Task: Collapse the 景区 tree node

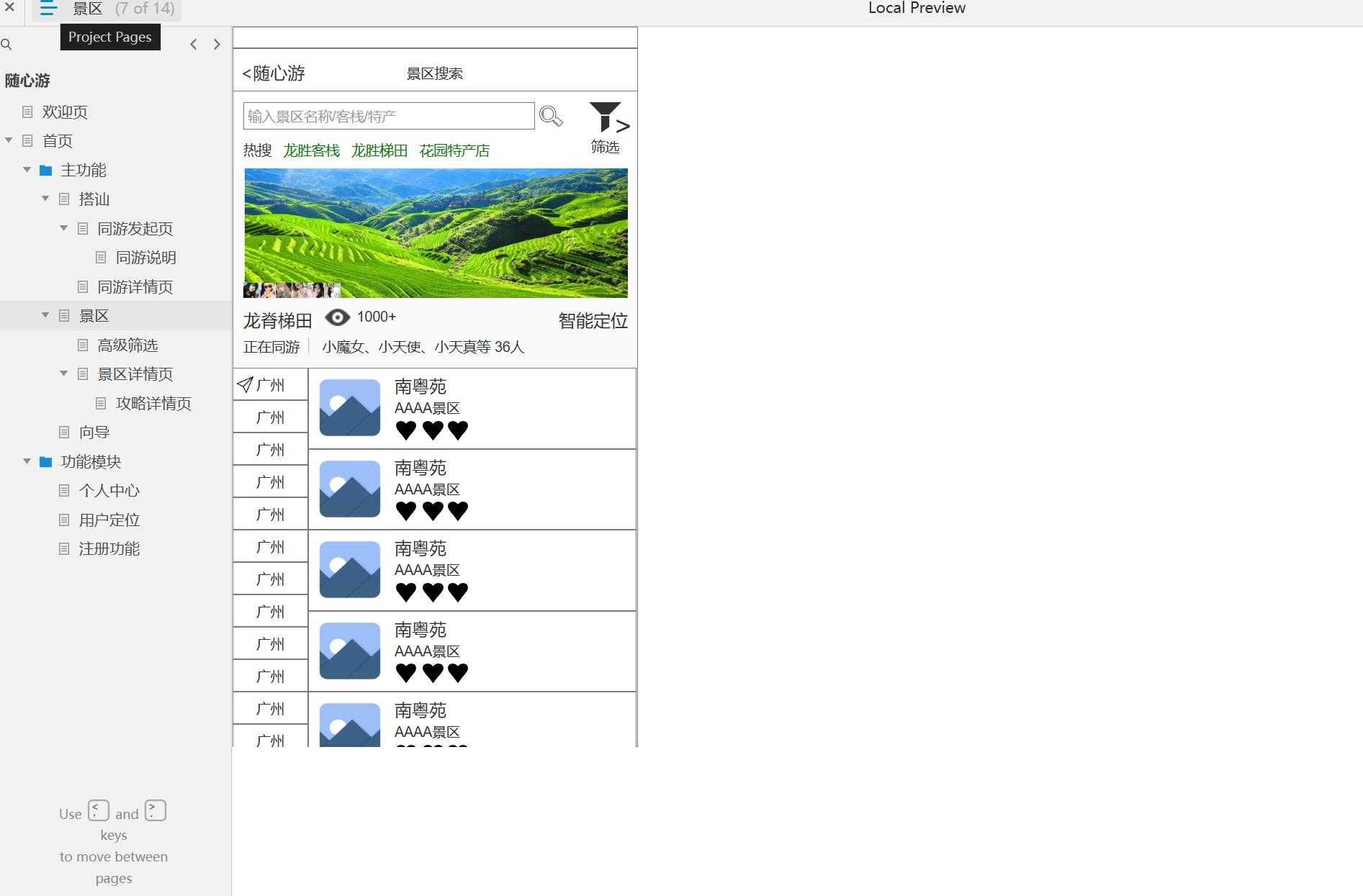Action: coord(45,315)
